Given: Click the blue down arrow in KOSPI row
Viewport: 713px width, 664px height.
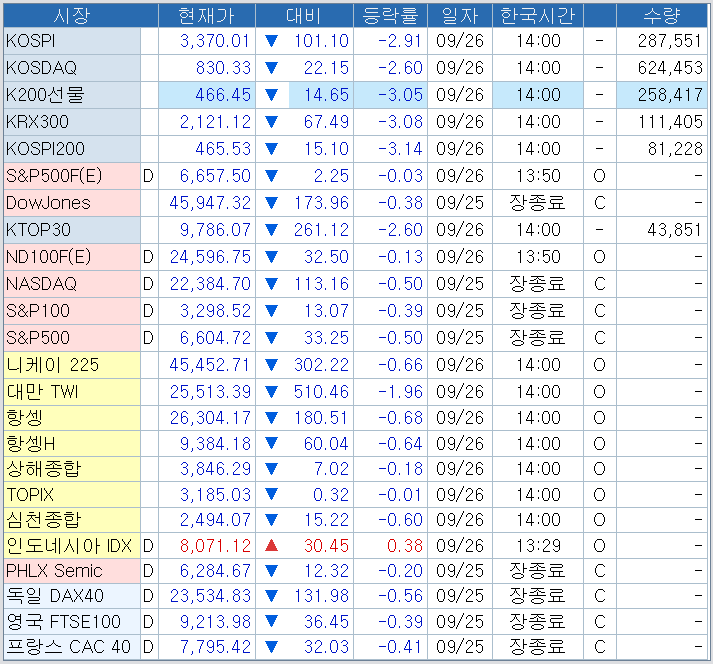Looking at the screenshot, I should 271,41.
